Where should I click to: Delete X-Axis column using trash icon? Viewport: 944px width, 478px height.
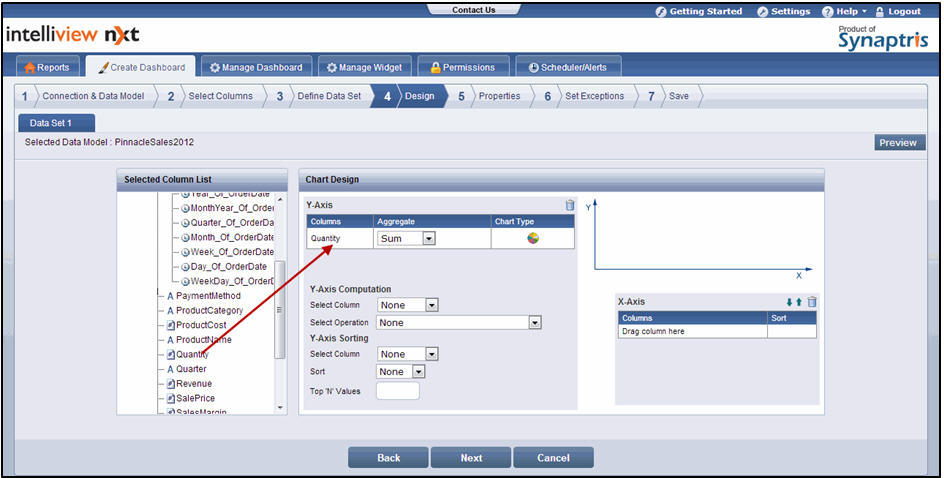[812, 302]
